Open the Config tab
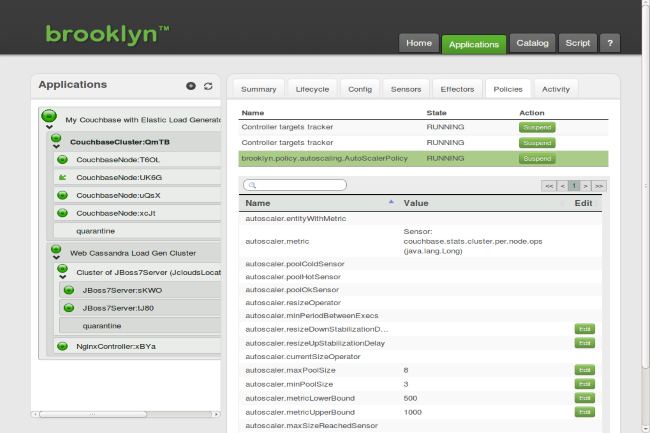The height and width of the screenshot is (433, 650). [360, 89]
